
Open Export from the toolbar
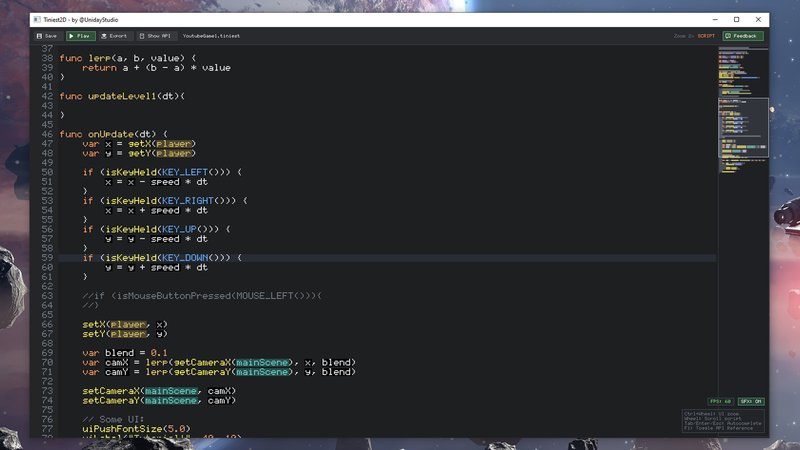[114, 36]
